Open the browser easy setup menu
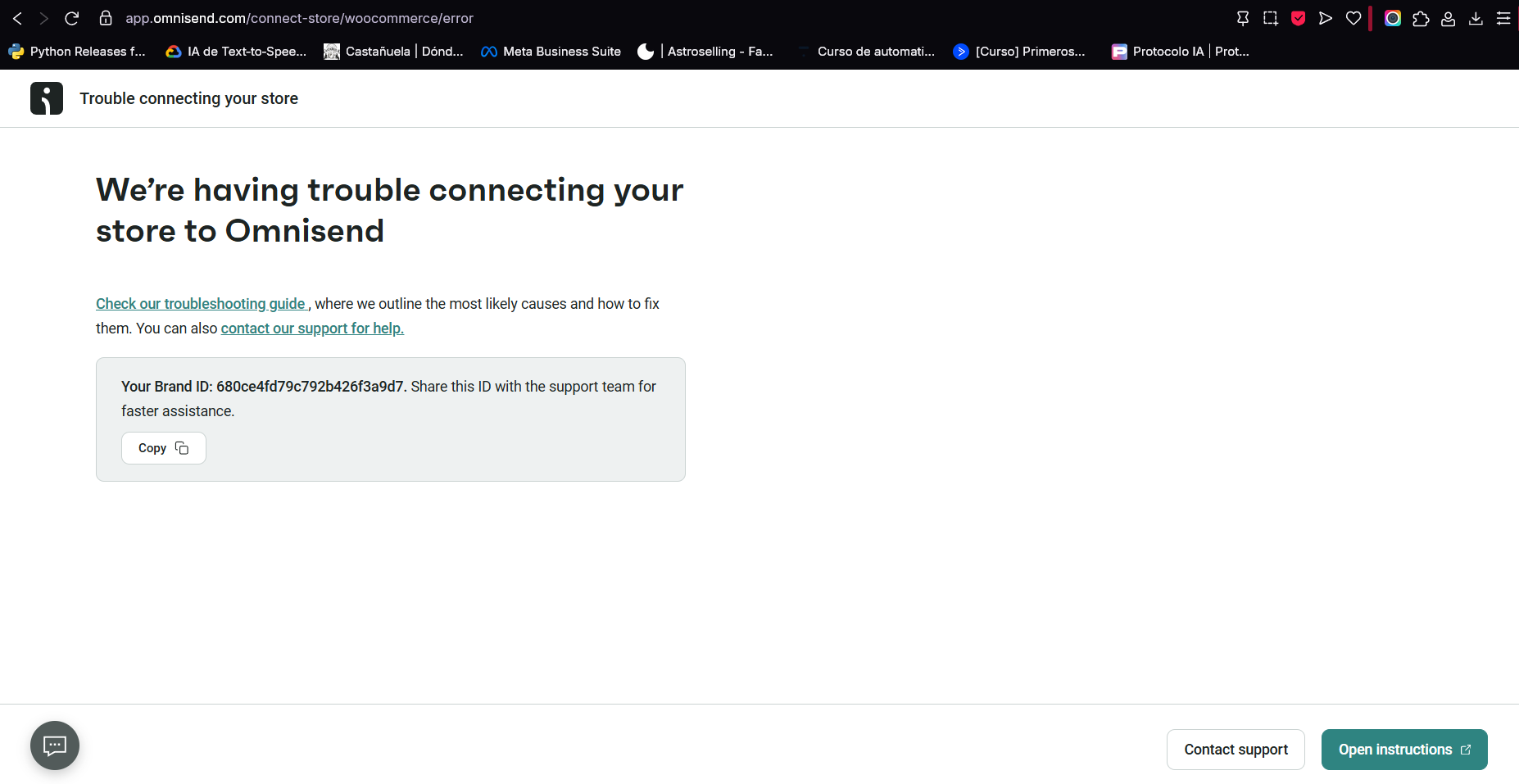 pos(1503,18)
